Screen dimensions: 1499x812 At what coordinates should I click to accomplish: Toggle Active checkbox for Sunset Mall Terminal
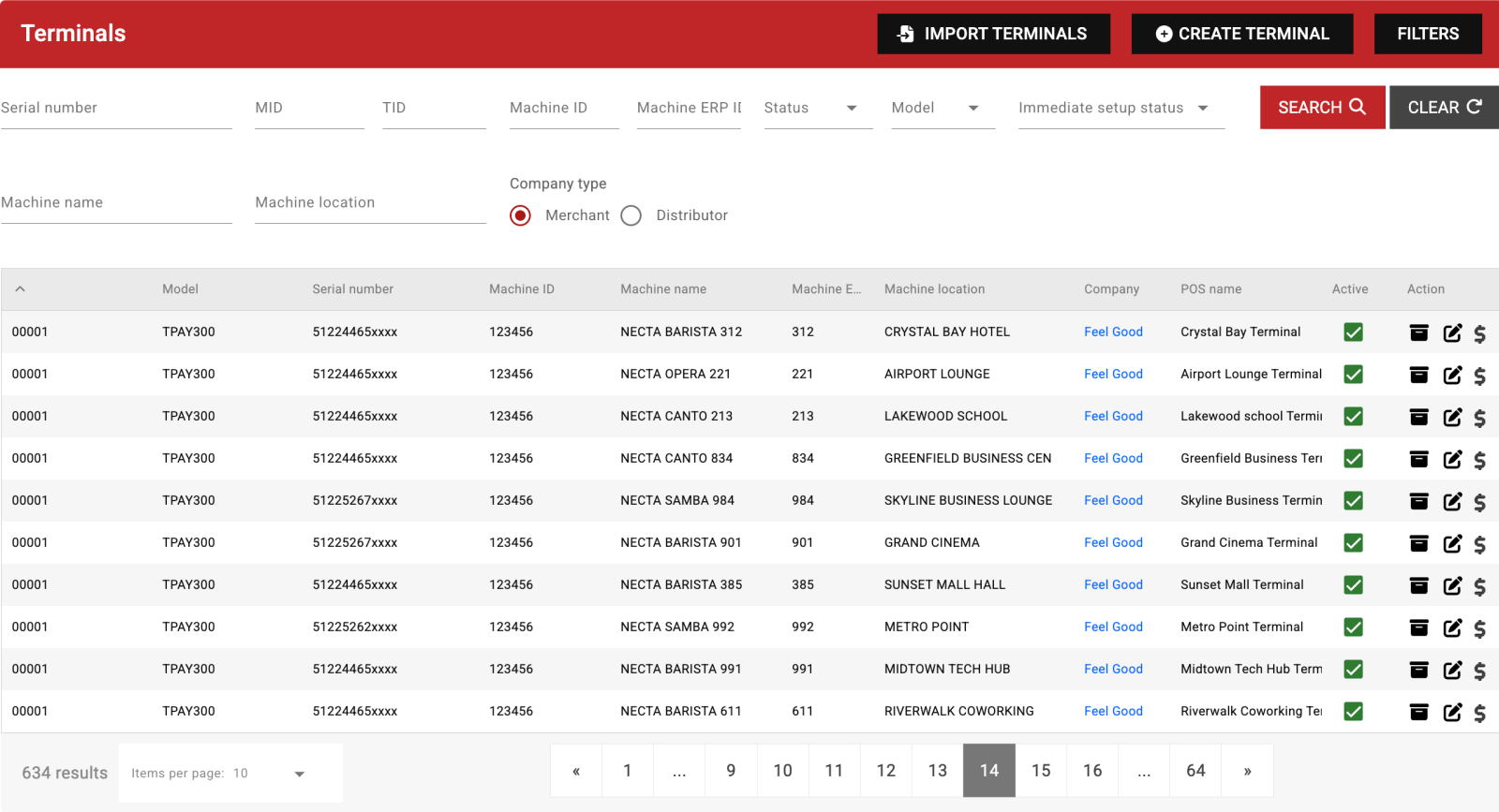(1353, 585)
